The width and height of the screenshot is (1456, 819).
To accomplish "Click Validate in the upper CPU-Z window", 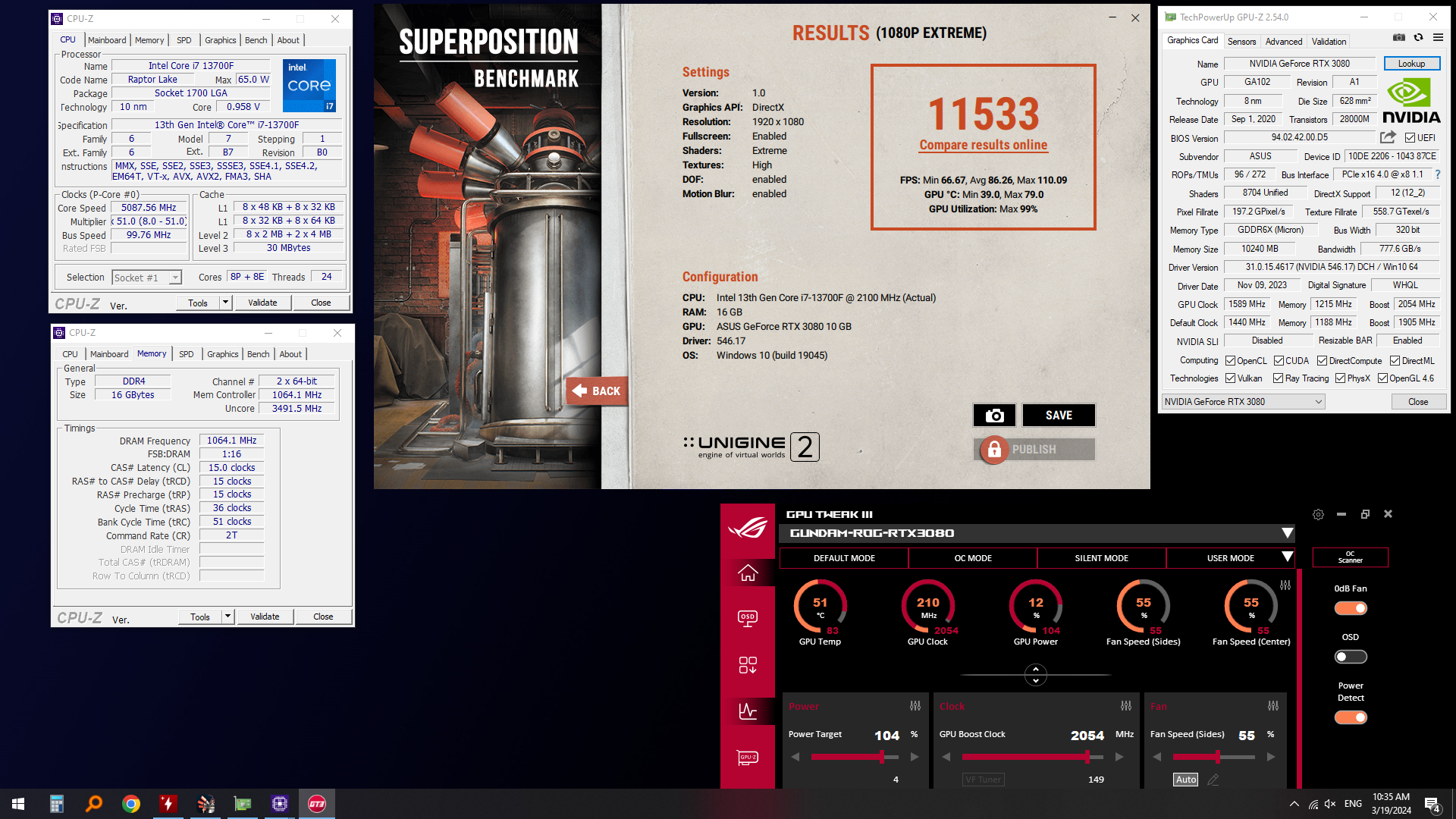I will (x=262, y=303).
